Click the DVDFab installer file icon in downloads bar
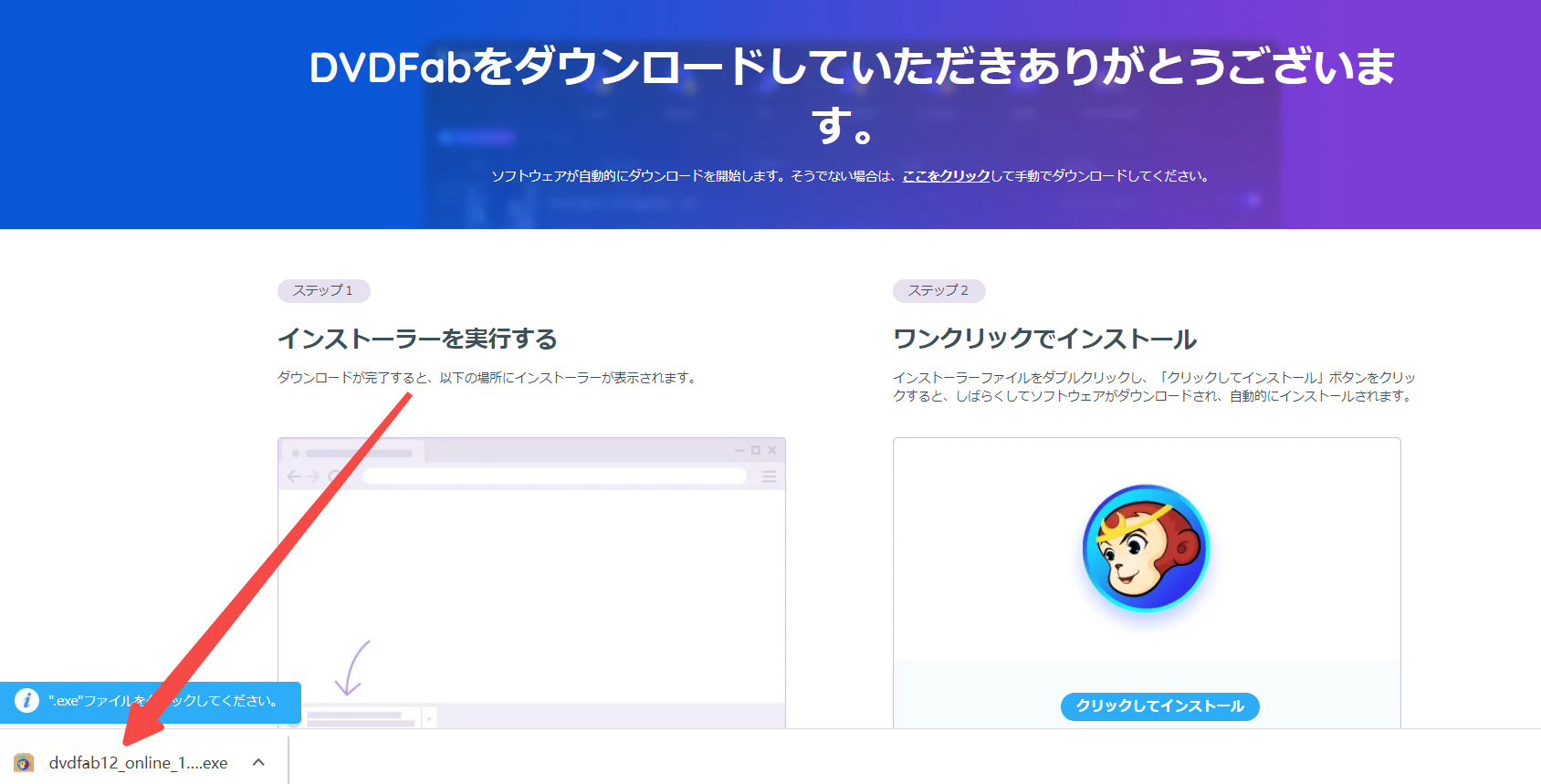 pyautogui.click(x=24, y=763)
